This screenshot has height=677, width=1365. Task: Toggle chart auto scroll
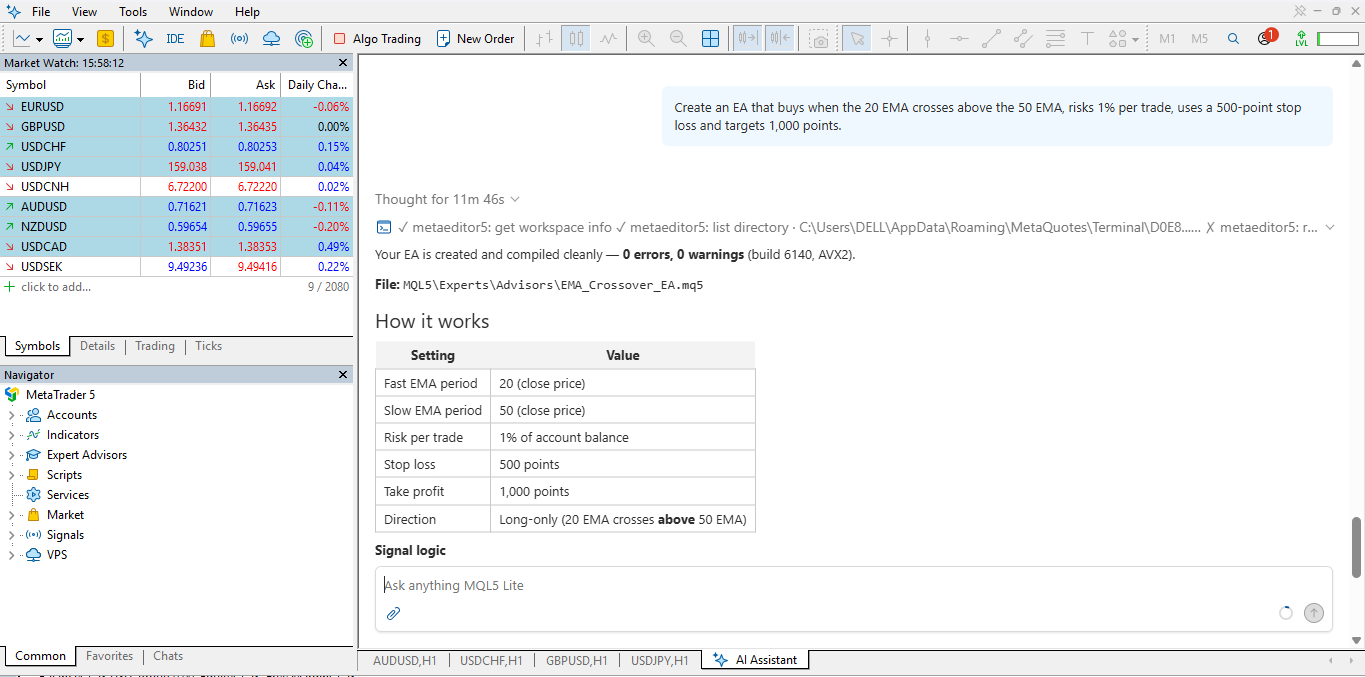tap(747, 39)
